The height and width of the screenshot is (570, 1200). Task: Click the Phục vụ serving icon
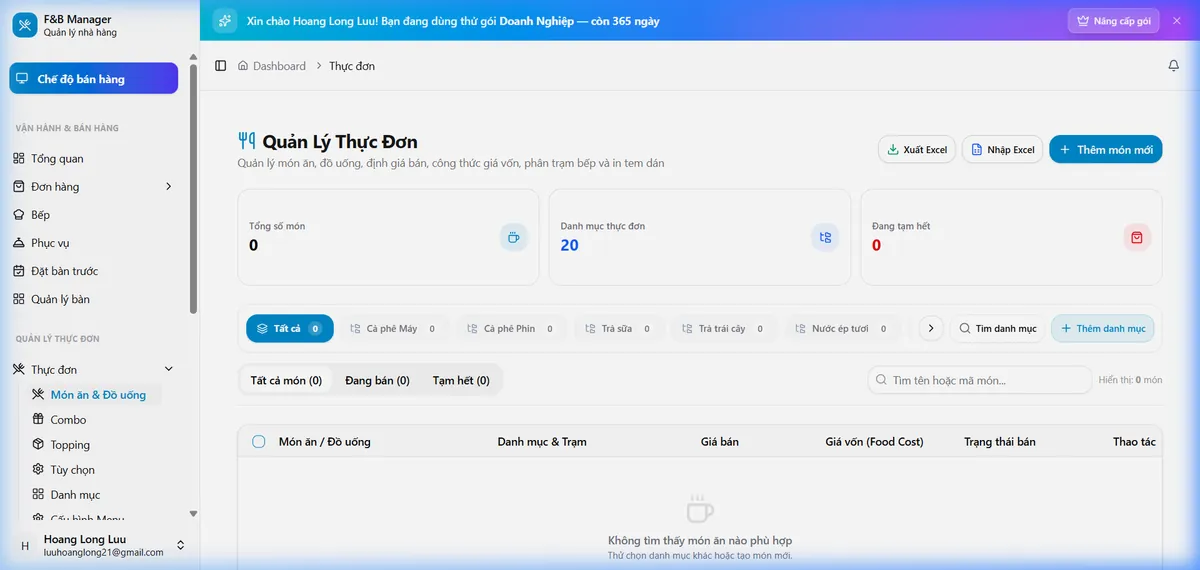[19, 243]
